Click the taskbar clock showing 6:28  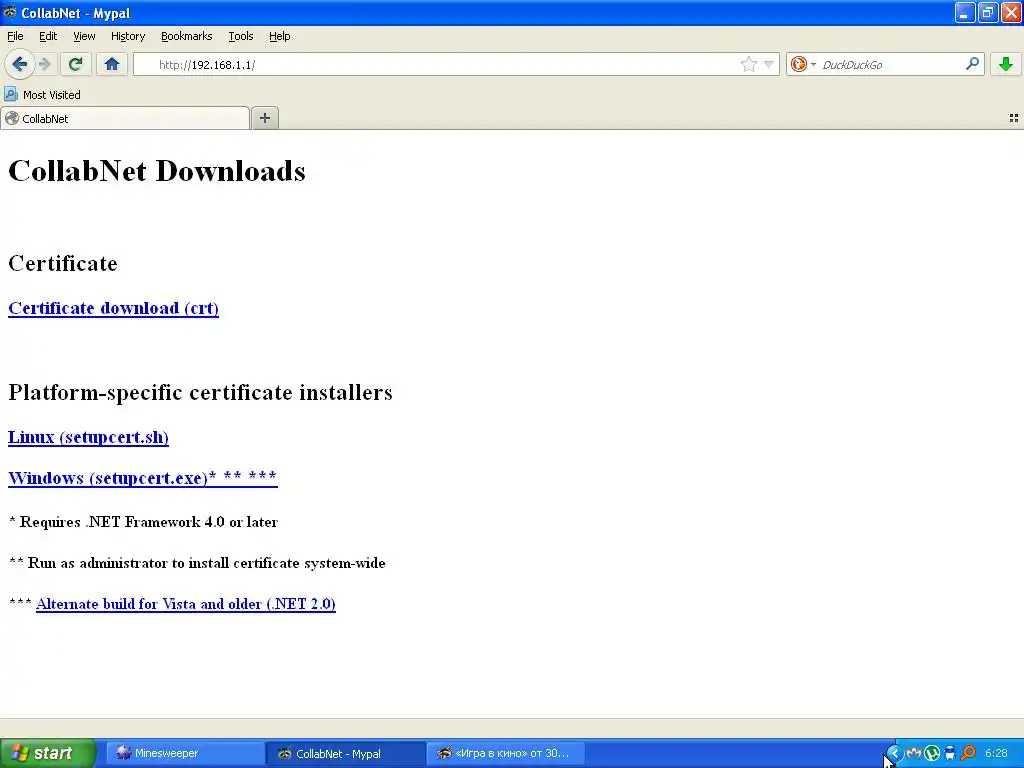tap(996, 753)
